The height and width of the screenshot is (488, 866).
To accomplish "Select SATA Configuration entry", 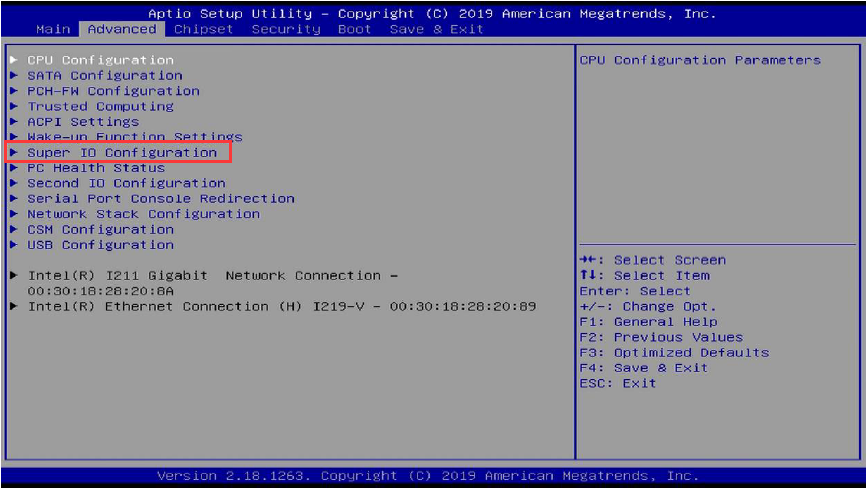I will (x=104, y=75).
